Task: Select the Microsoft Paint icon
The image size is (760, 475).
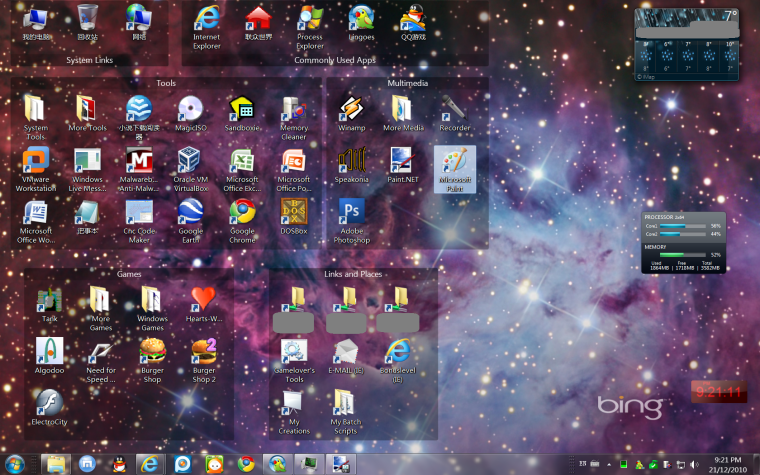Action: coord(455,161)
